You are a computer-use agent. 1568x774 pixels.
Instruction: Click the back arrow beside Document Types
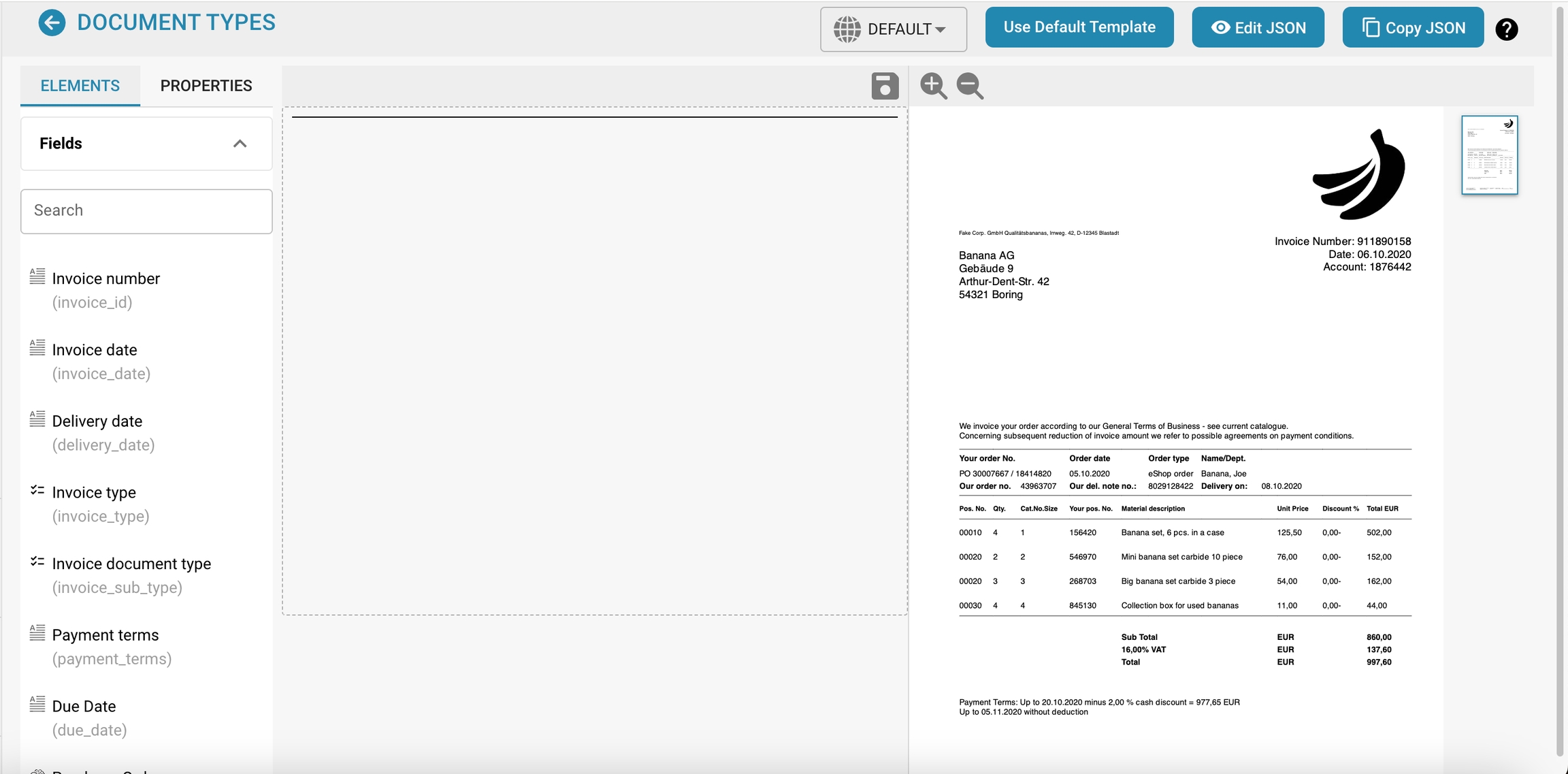[x=52, y=23]
